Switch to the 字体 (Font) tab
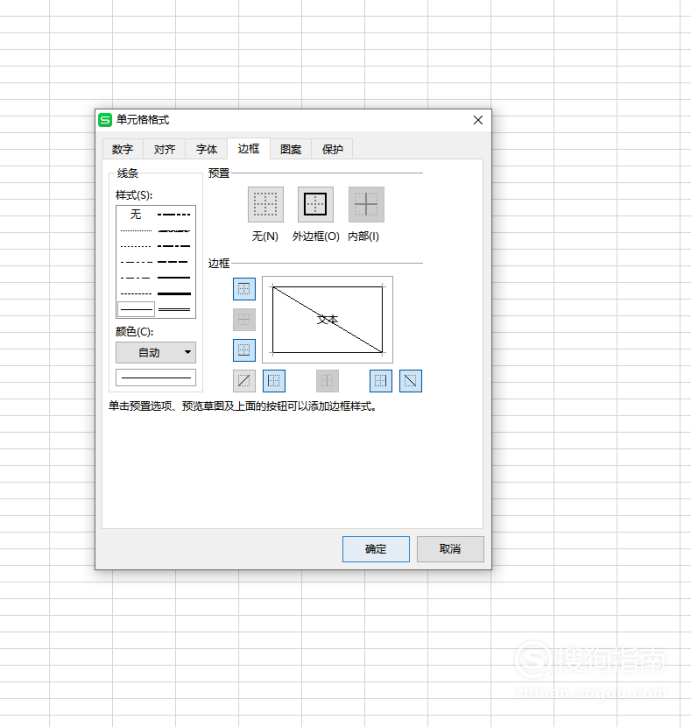 (x=206, y=149)
